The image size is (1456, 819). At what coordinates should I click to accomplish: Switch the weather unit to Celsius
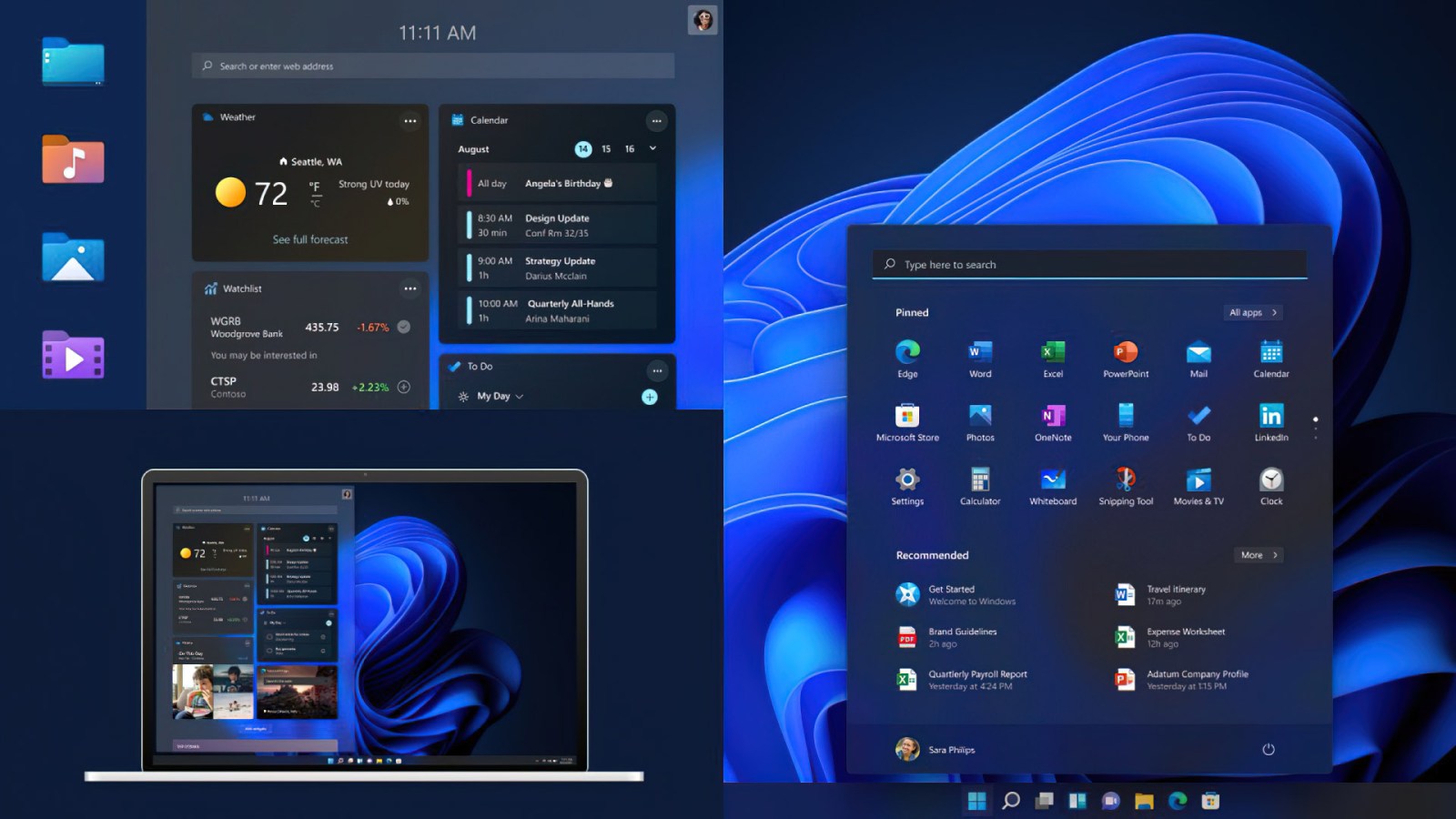(315, 203)
